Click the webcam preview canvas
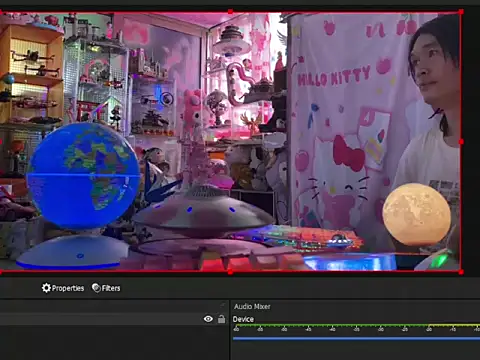 tap(230, 142)
